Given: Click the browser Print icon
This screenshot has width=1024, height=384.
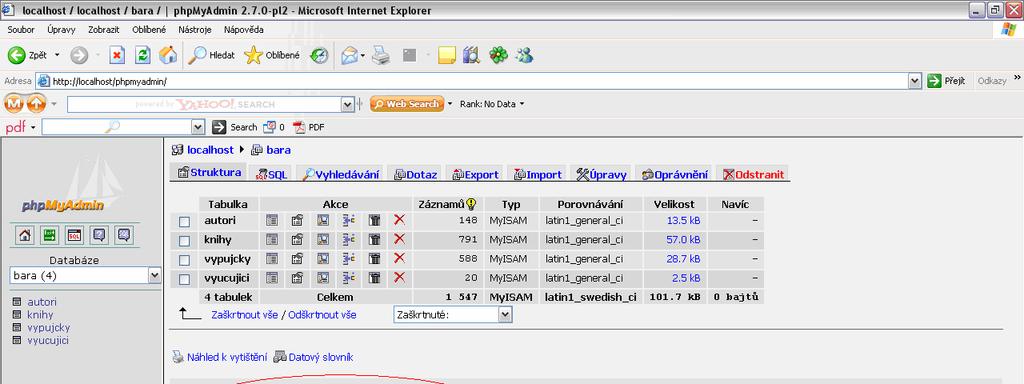Looking at the screenshot, I should pyautogui.click(x=381, y=56).
